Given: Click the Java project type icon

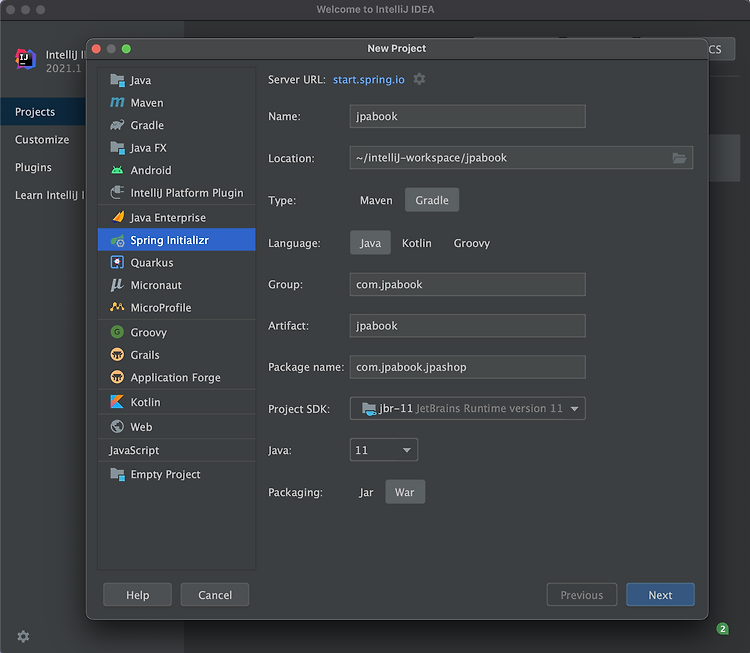Looking at the screenshot, I should [117, 80].
